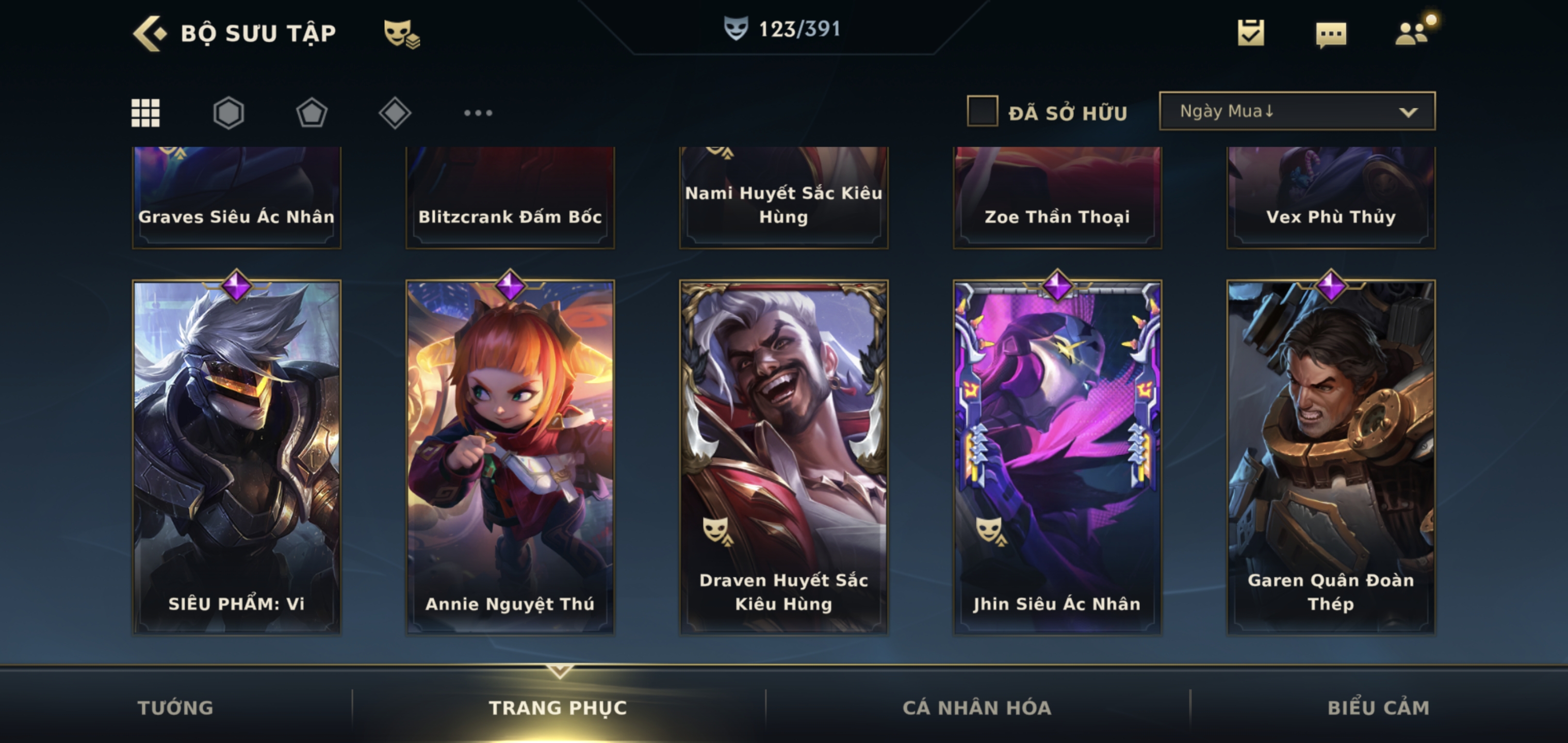Open the Annie Nguyệt Thú skin card

point(510,457)
